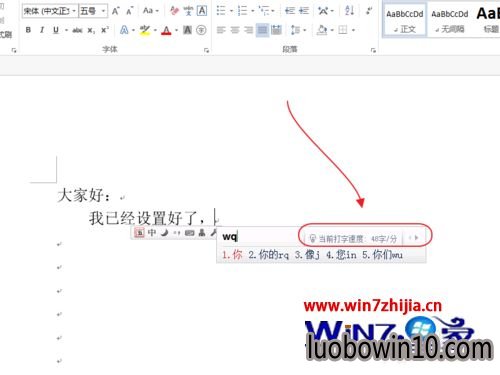The width and height of the screenshot is (500, 375).
Task: Click the Distributed alignment icon
Action: [276, 30]
